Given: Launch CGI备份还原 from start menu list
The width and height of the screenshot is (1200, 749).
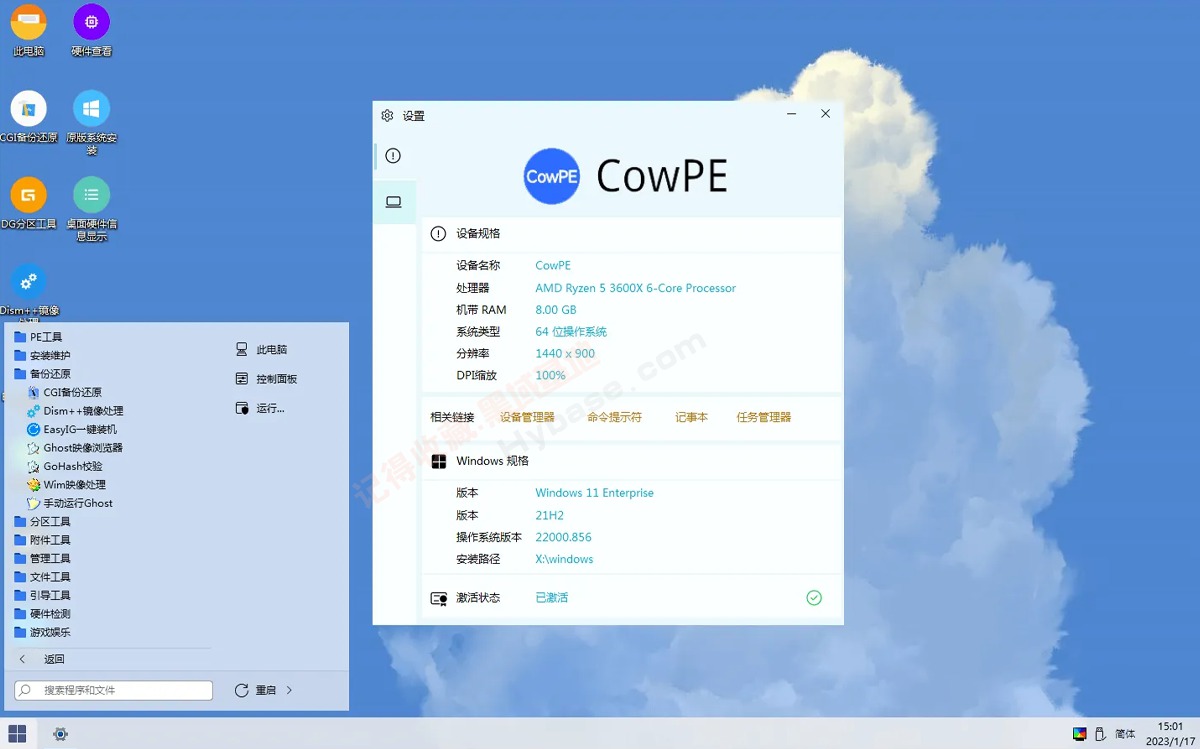Looking at the screenshot, I should point(64,392).
